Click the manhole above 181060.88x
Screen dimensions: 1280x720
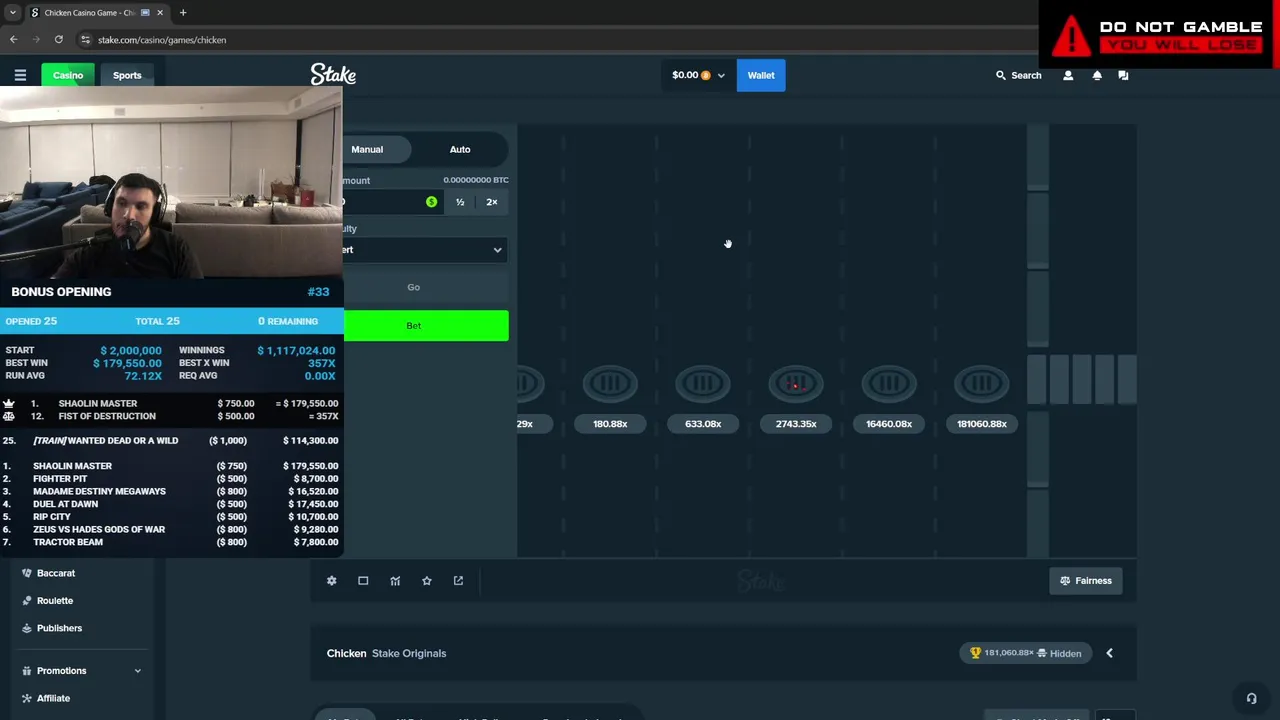(x=982, y=383)
